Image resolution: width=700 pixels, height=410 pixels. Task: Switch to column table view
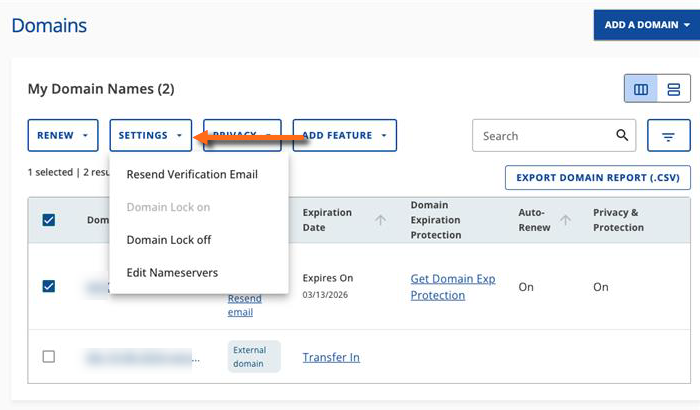click(641, 90)
